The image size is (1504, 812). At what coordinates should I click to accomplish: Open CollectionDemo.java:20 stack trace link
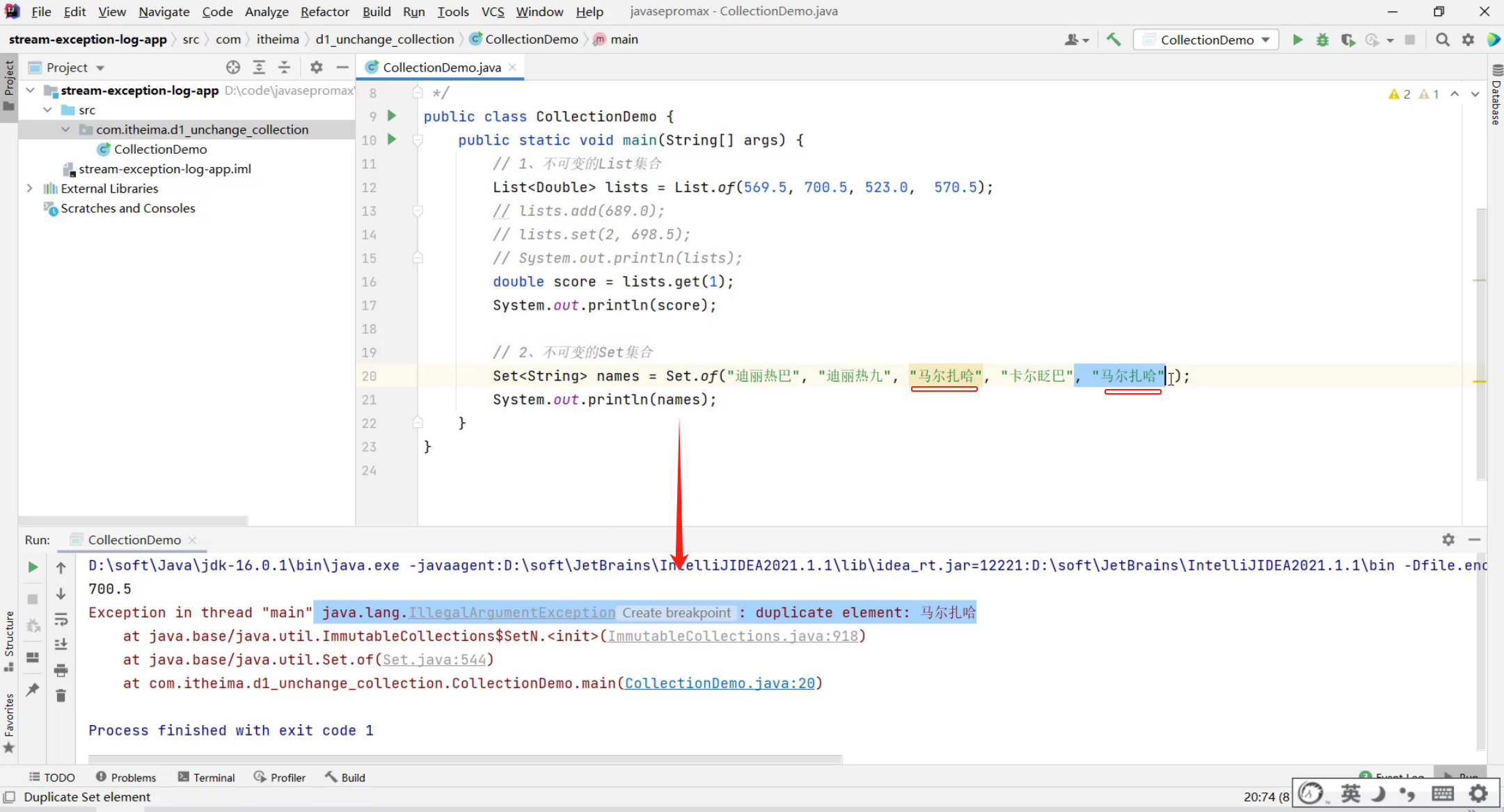click(x=720, y=683)
